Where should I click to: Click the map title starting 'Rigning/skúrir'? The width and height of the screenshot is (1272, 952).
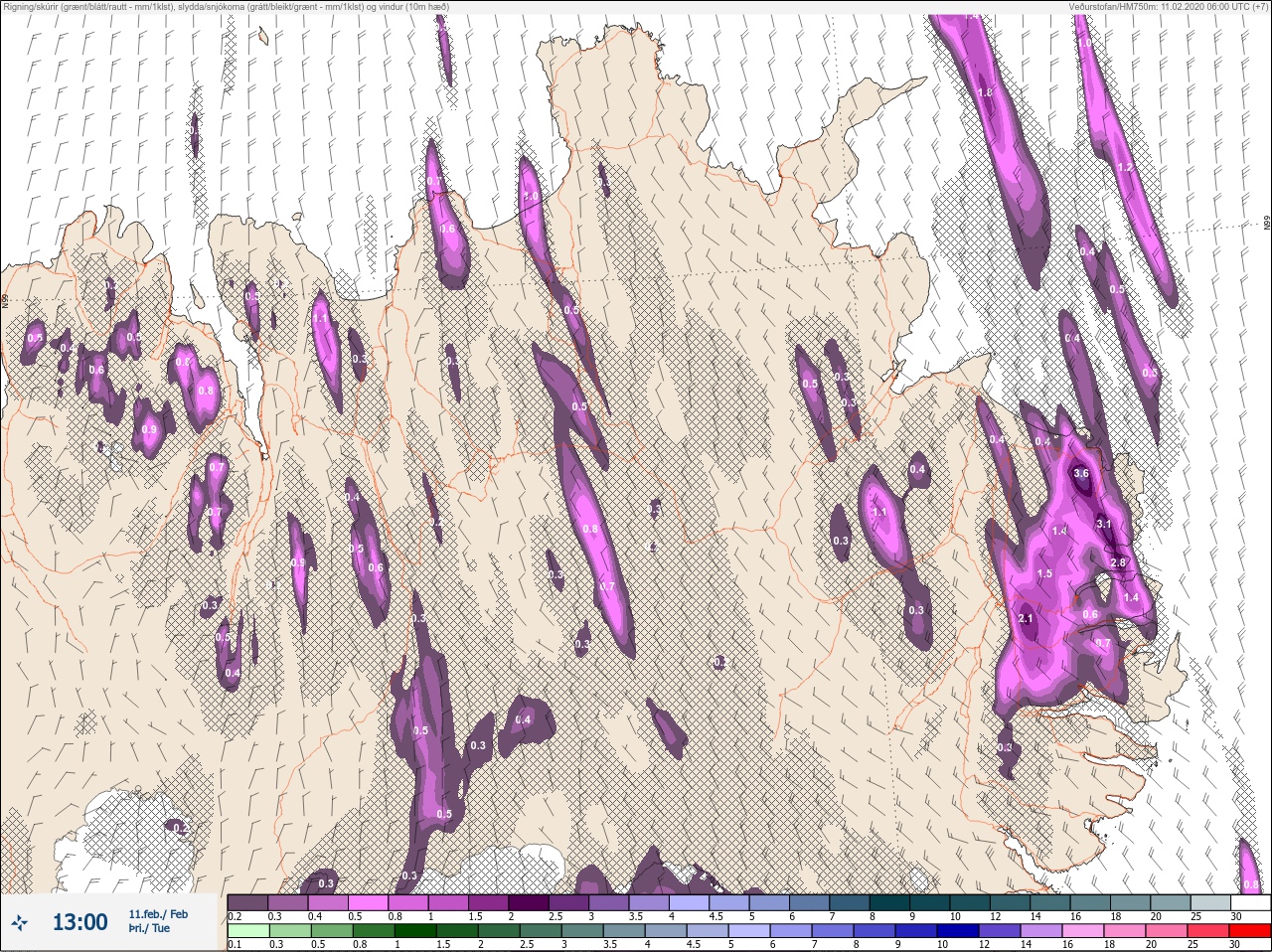(x=226, y=7)
